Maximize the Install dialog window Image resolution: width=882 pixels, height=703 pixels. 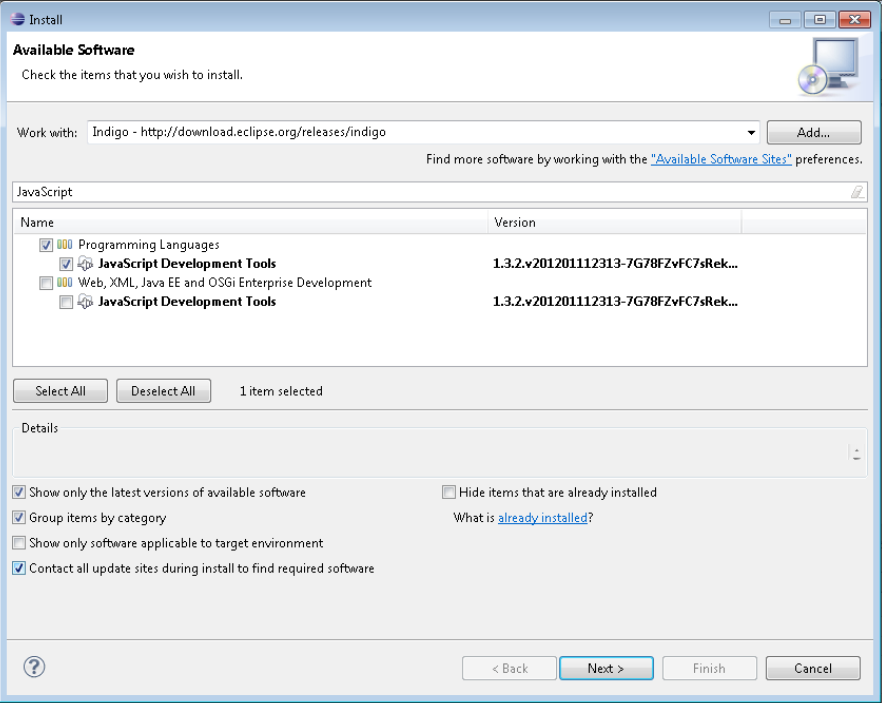[820, 20]
